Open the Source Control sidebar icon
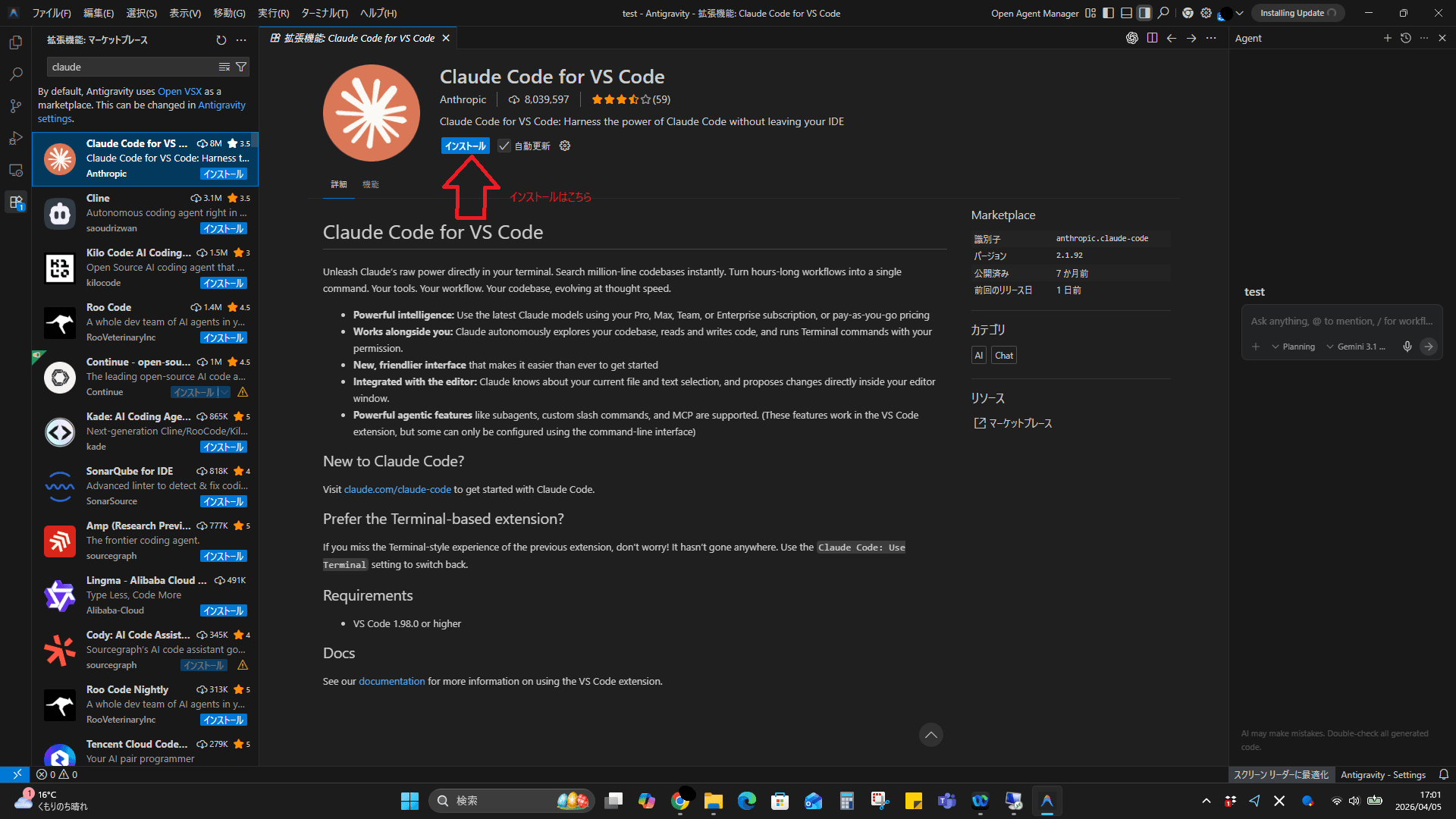Screen dimensions: 1456x819 pyautogui.click(x=15, y=106)
